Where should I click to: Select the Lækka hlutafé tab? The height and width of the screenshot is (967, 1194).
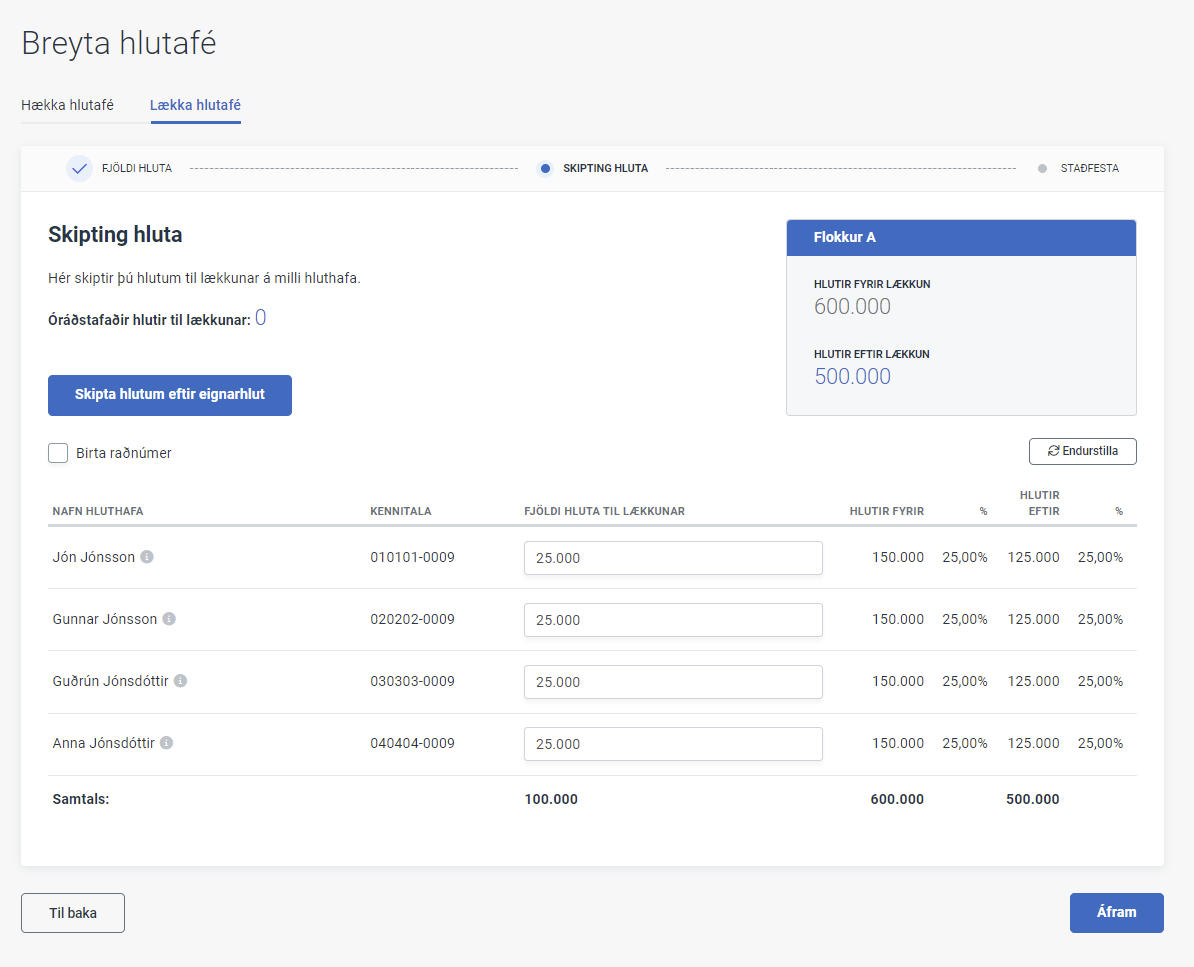point(195,105)
